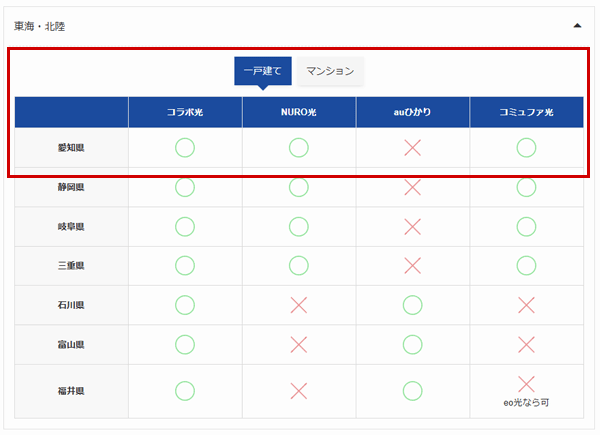600x435 pixels.
Task: Click the 三重県 auひかり cross mark
Action: point(412,266)
